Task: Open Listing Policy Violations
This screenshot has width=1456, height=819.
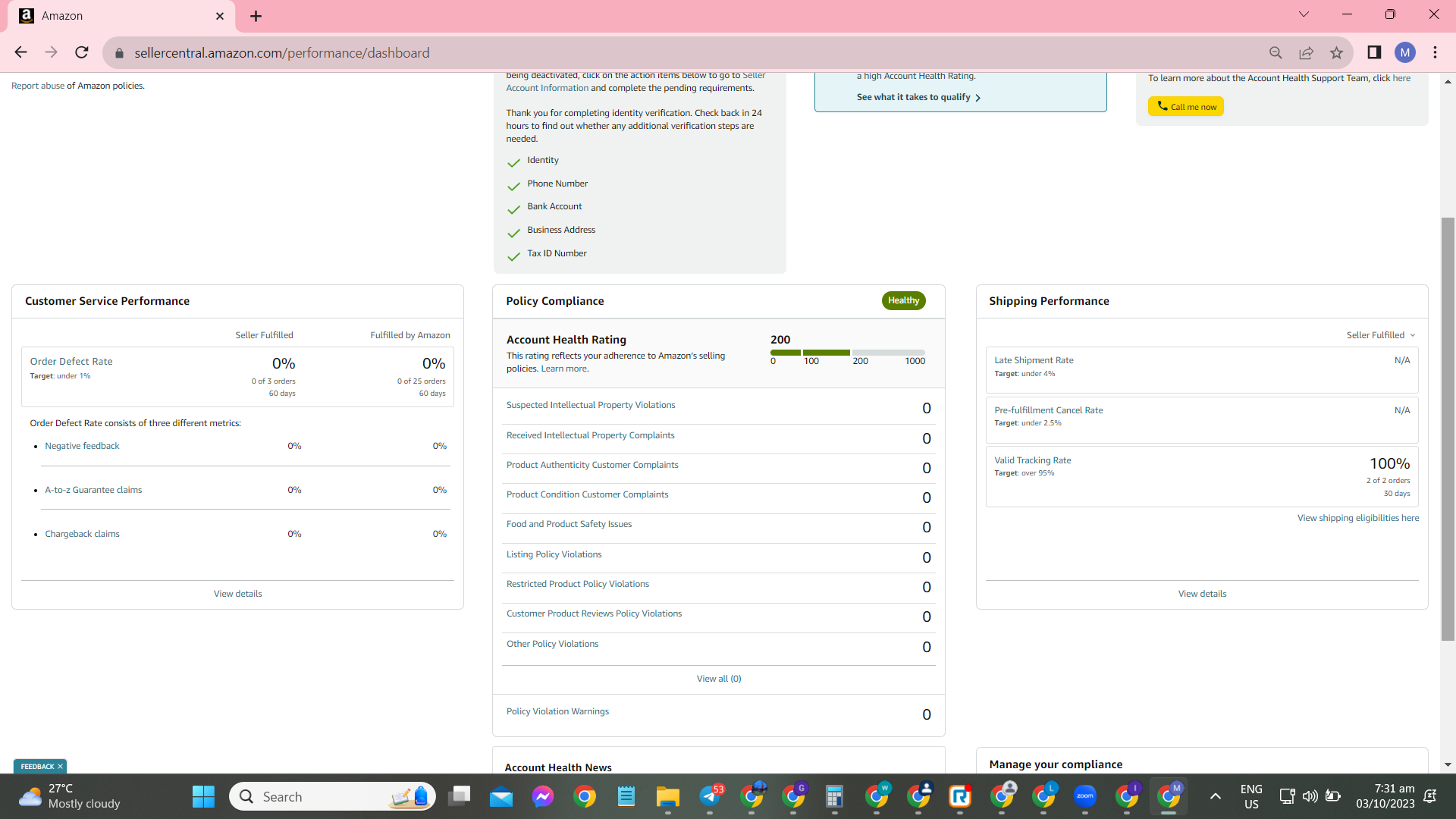Action: click(554, 554)
